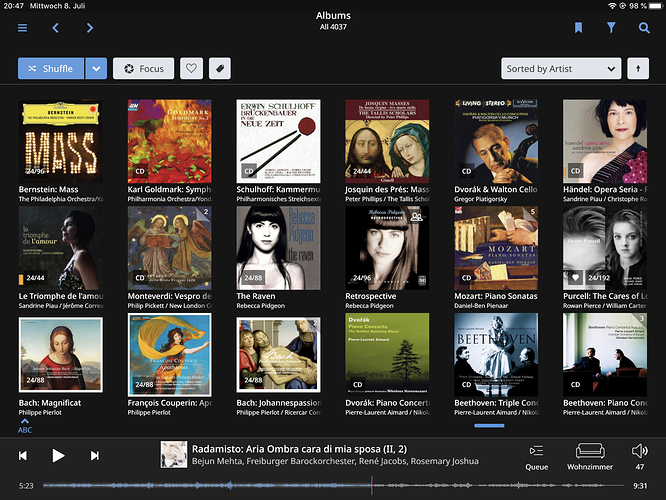
Task: Reverse sort order with the arrow button
Action: [638, 68]
